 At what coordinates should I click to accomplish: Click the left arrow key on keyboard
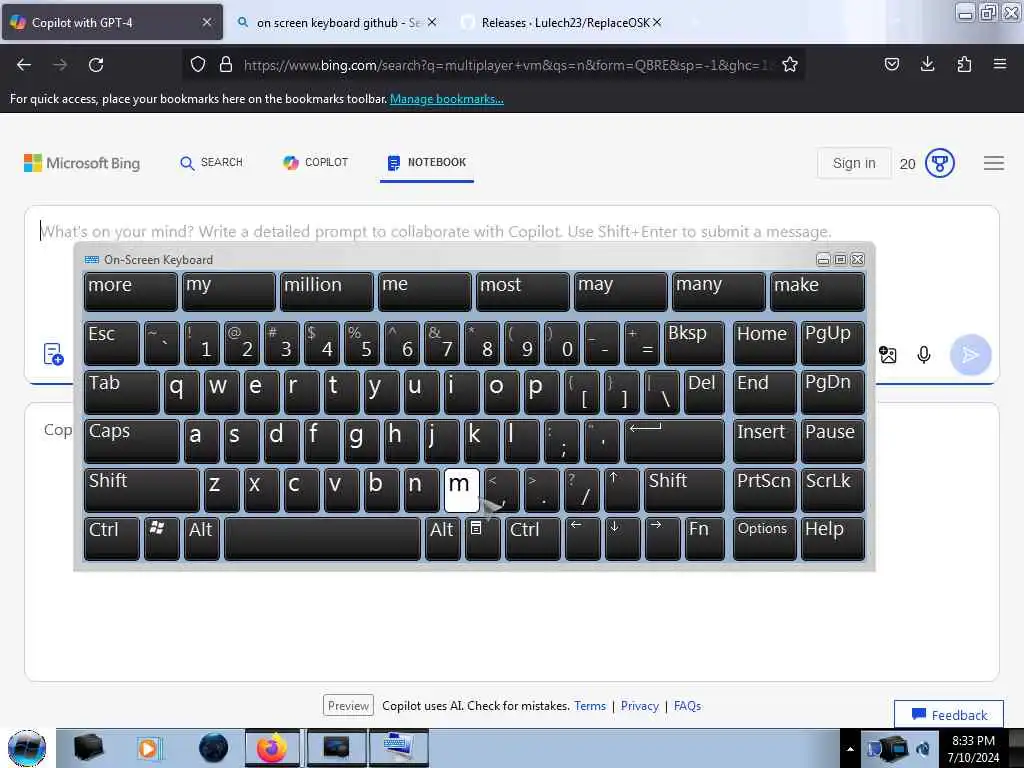pos(582,539)
